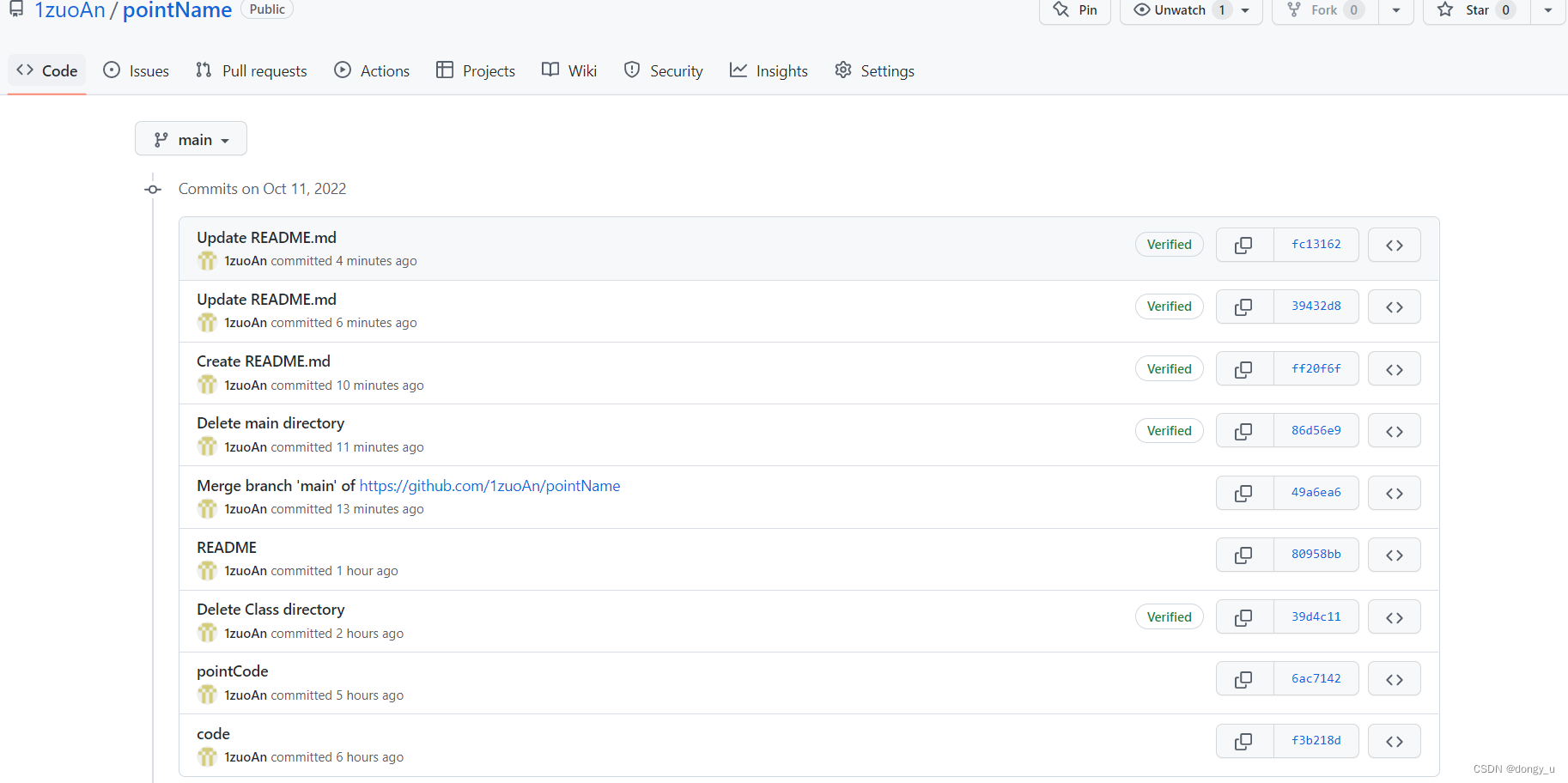
Task: Open the Projects tab
Action: click(476, 70)
